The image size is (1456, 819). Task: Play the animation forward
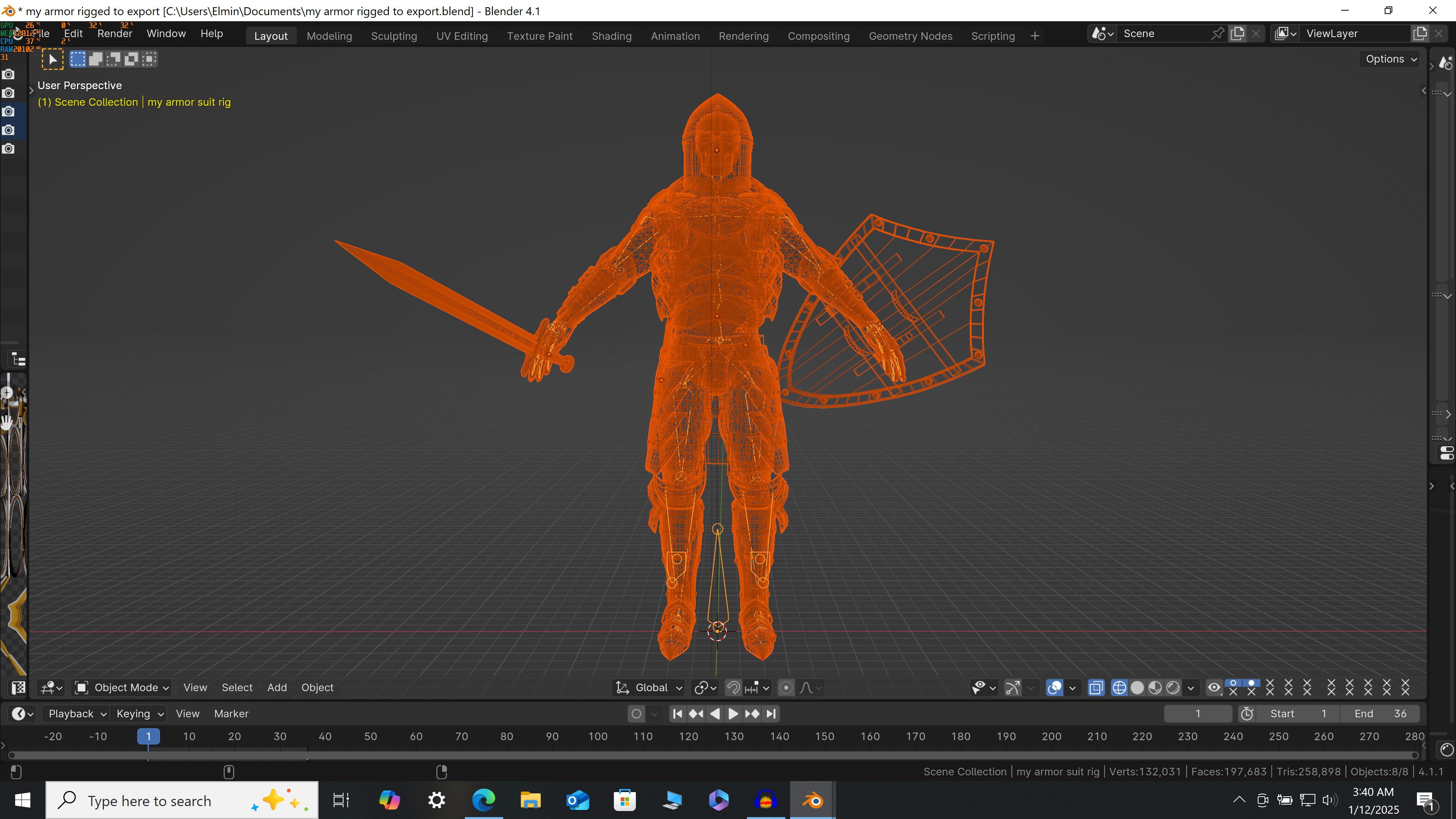pyautogui.click(x=733, y=714)
